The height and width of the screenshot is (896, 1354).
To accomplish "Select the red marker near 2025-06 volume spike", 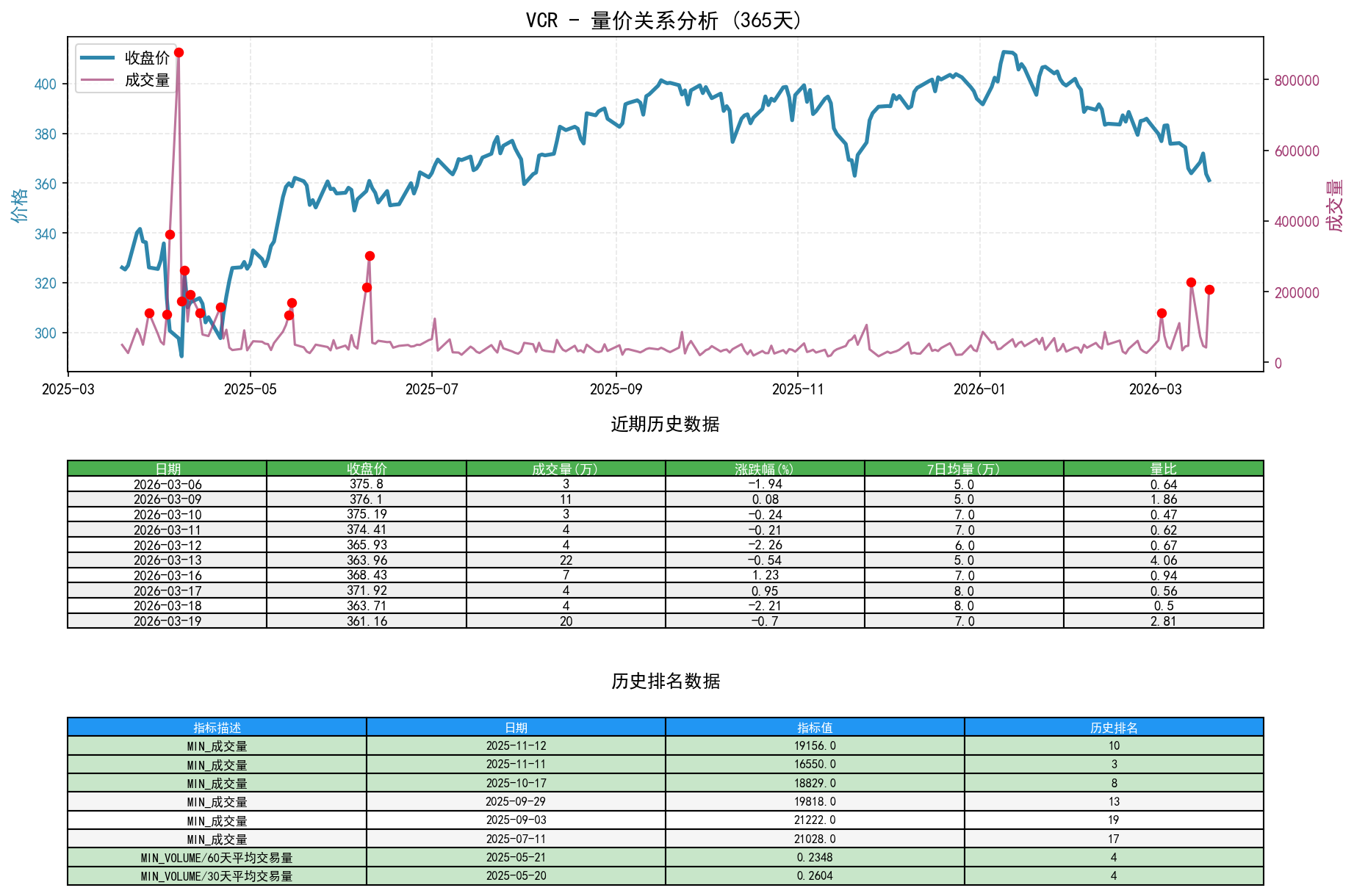I will coord(369,255).
